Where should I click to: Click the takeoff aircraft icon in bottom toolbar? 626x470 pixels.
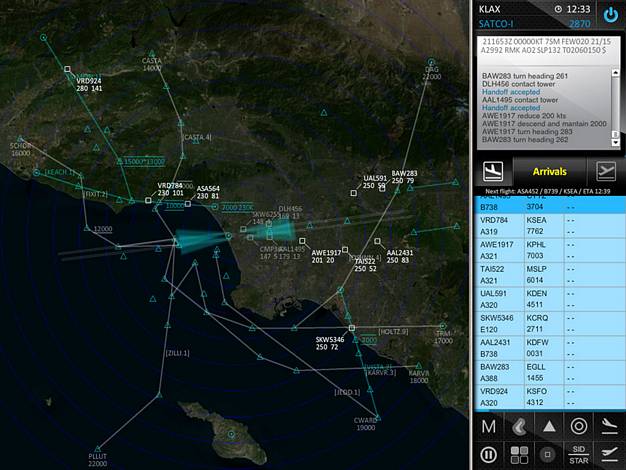(608, 455)
